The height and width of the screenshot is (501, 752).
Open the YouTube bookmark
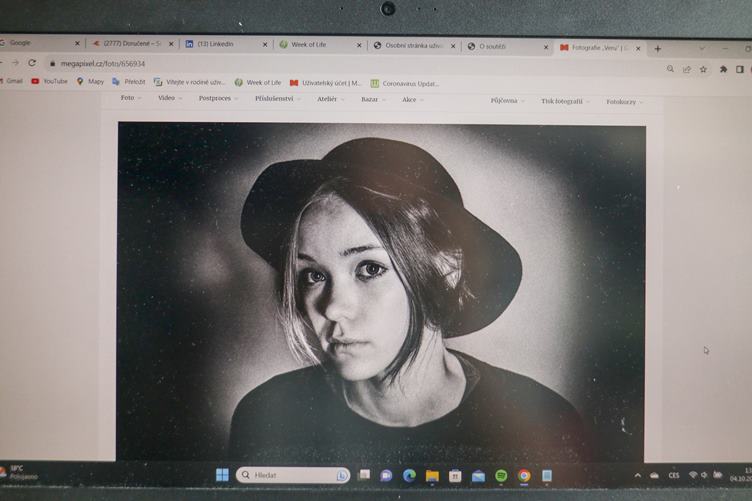49,81
